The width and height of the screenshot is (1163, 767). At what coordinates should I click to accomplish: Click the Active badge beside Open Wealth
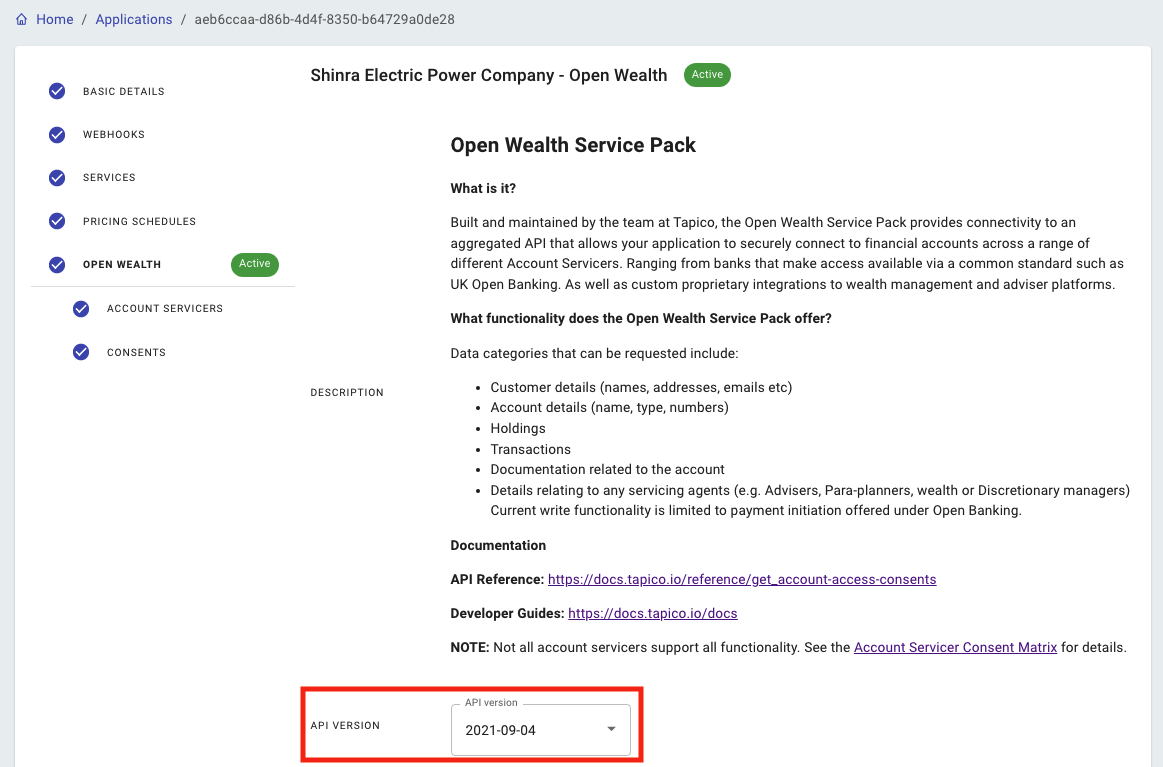pyautogui.click(x=254, y=264)
